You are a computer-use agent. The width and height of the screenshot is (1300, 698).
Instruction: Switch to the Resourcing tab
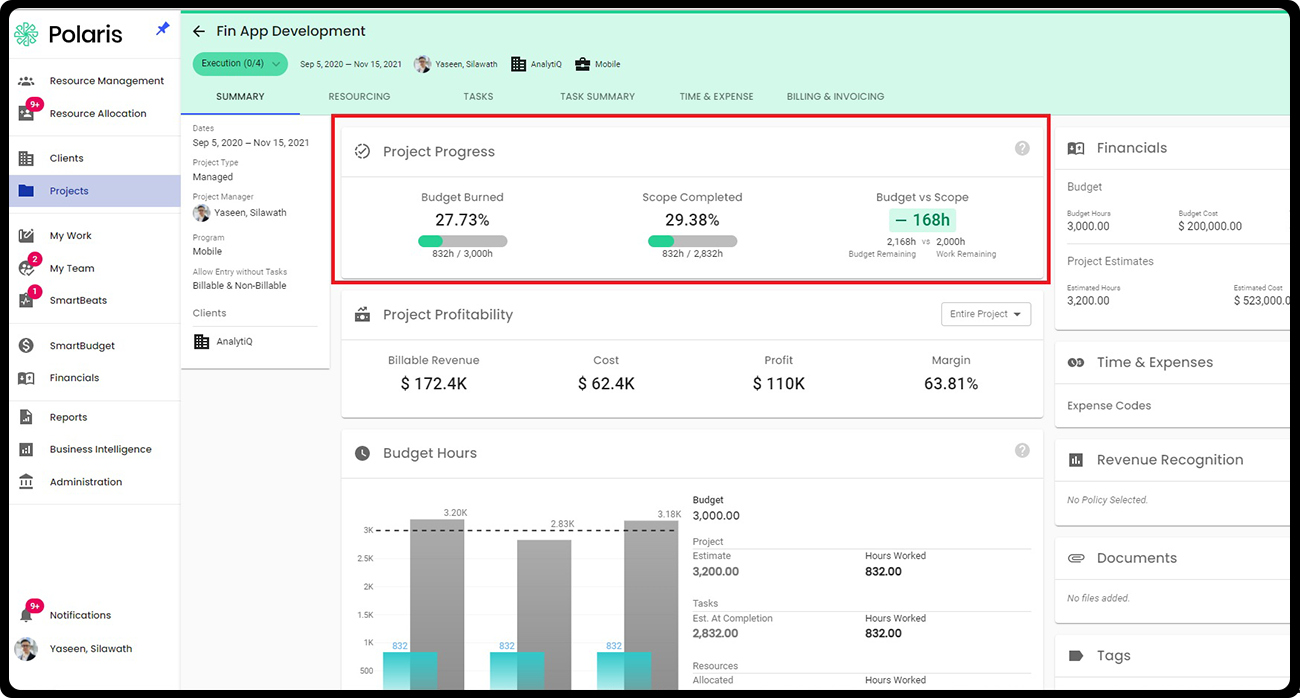click(x=359, y=97)
